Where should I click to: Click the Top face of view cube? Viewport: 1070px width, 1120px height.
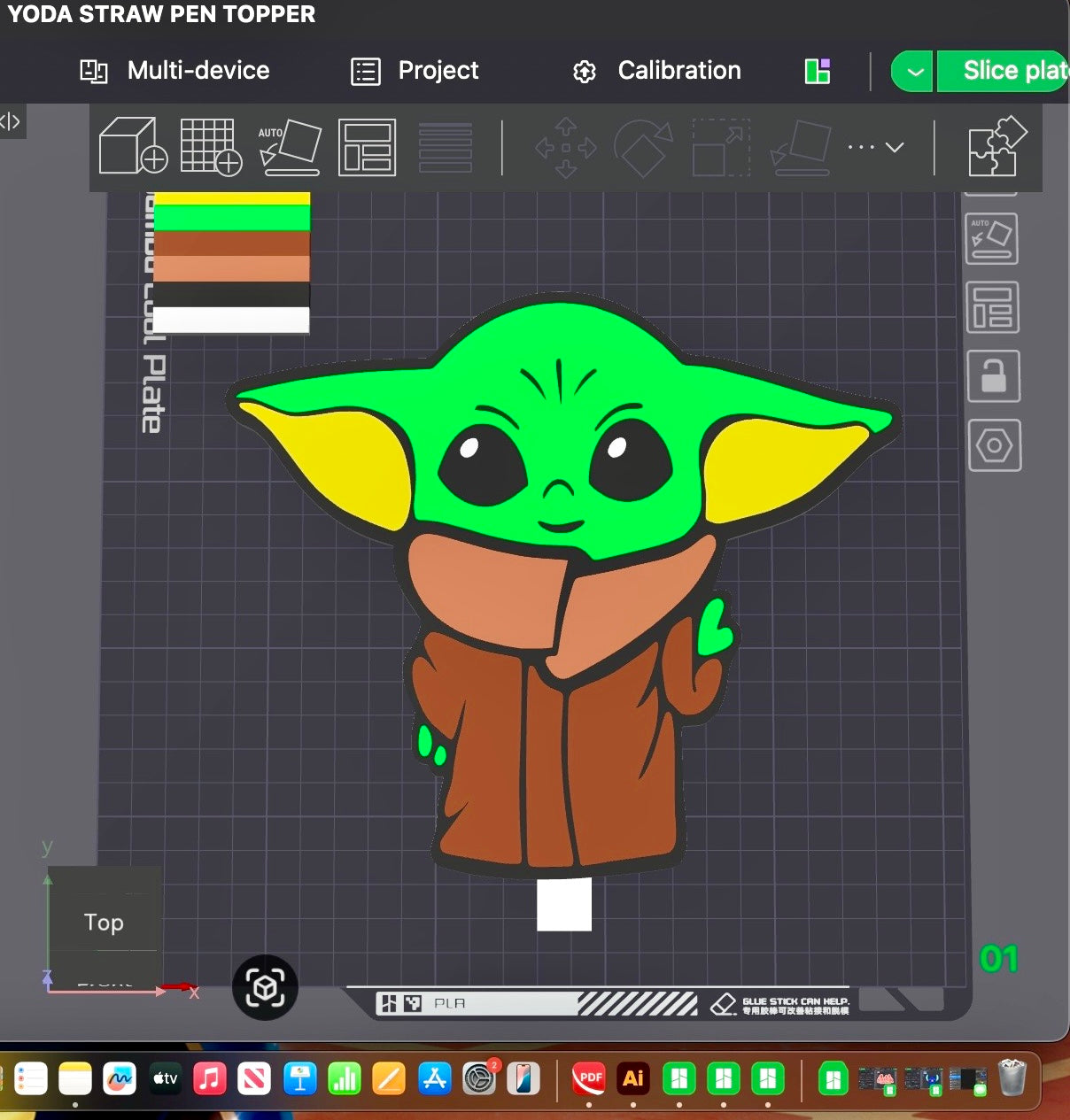pos(105,922)
